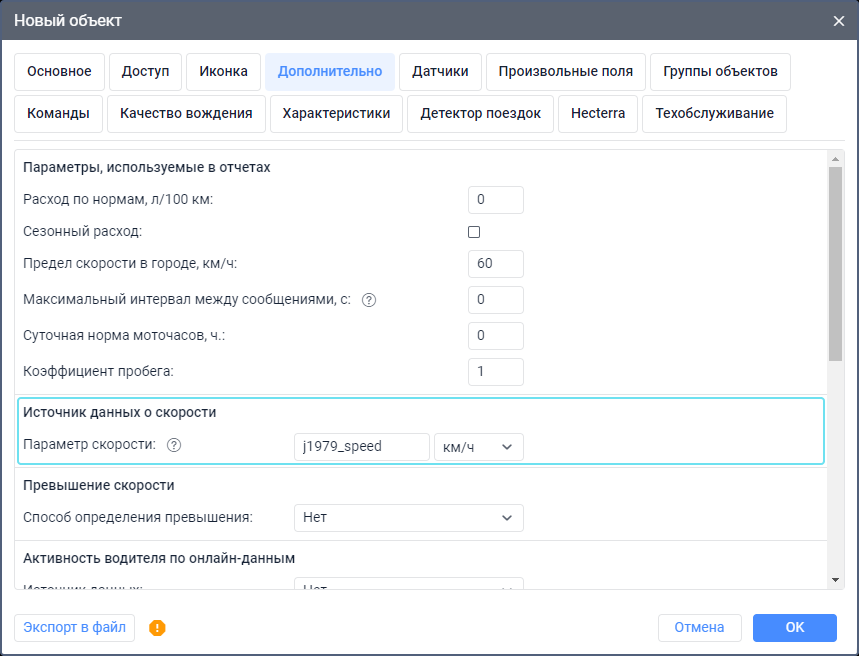This screenshot has height=656, width=859.
Task: Go to the Техобслуживание tab
Action: coord(714,114)
